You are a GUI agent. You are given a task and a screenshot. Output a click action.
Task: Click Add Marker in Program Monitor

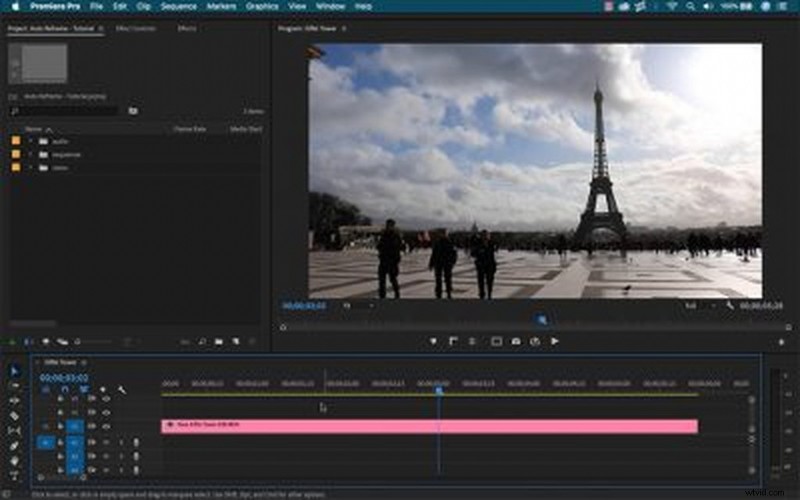click(x=433, y=341)
